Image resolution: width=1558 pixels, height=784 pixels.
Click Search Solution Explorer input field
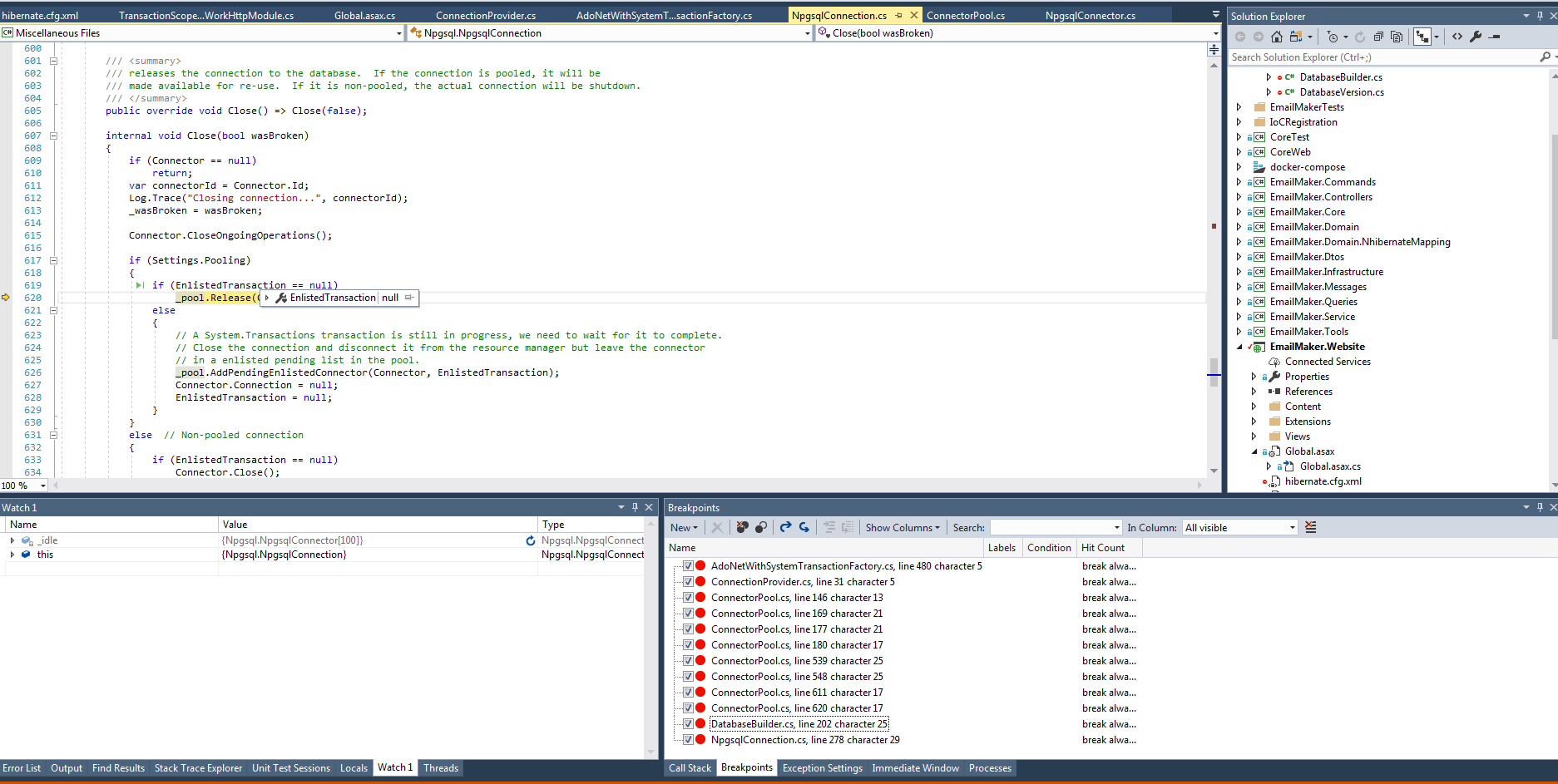[1382, 57]
